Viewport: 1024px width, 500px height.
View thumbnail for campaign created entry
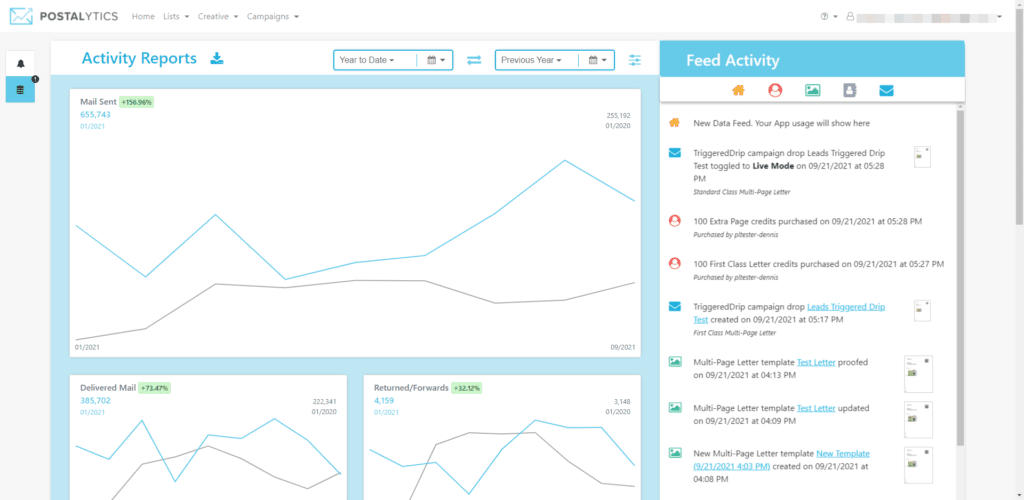tap(922, 311)
